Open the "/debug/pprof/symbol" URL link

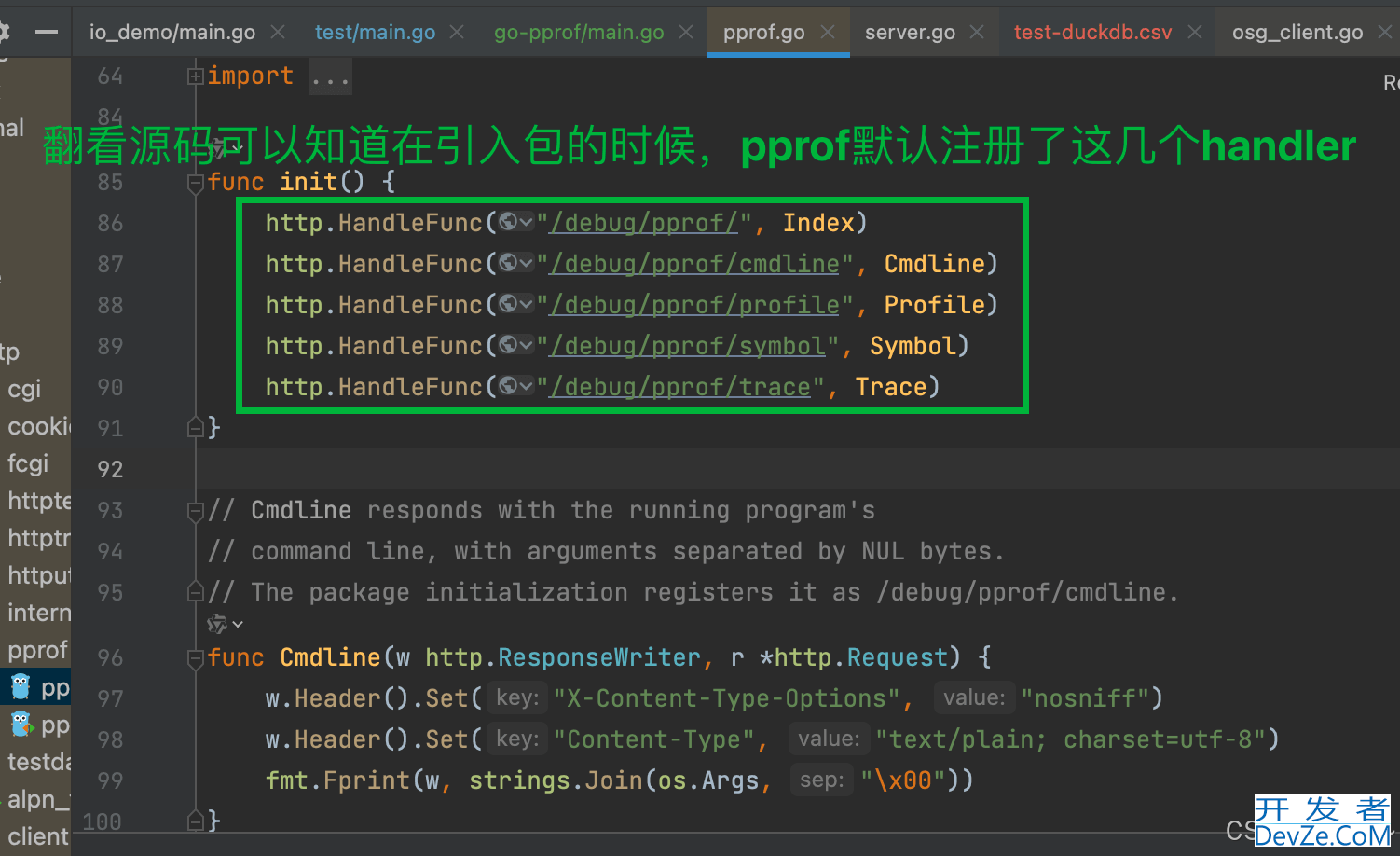point(688,346)
